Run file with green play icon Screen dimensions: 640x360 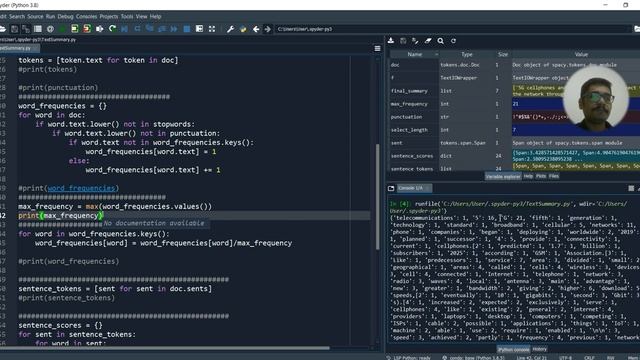(x=62, y=29)
